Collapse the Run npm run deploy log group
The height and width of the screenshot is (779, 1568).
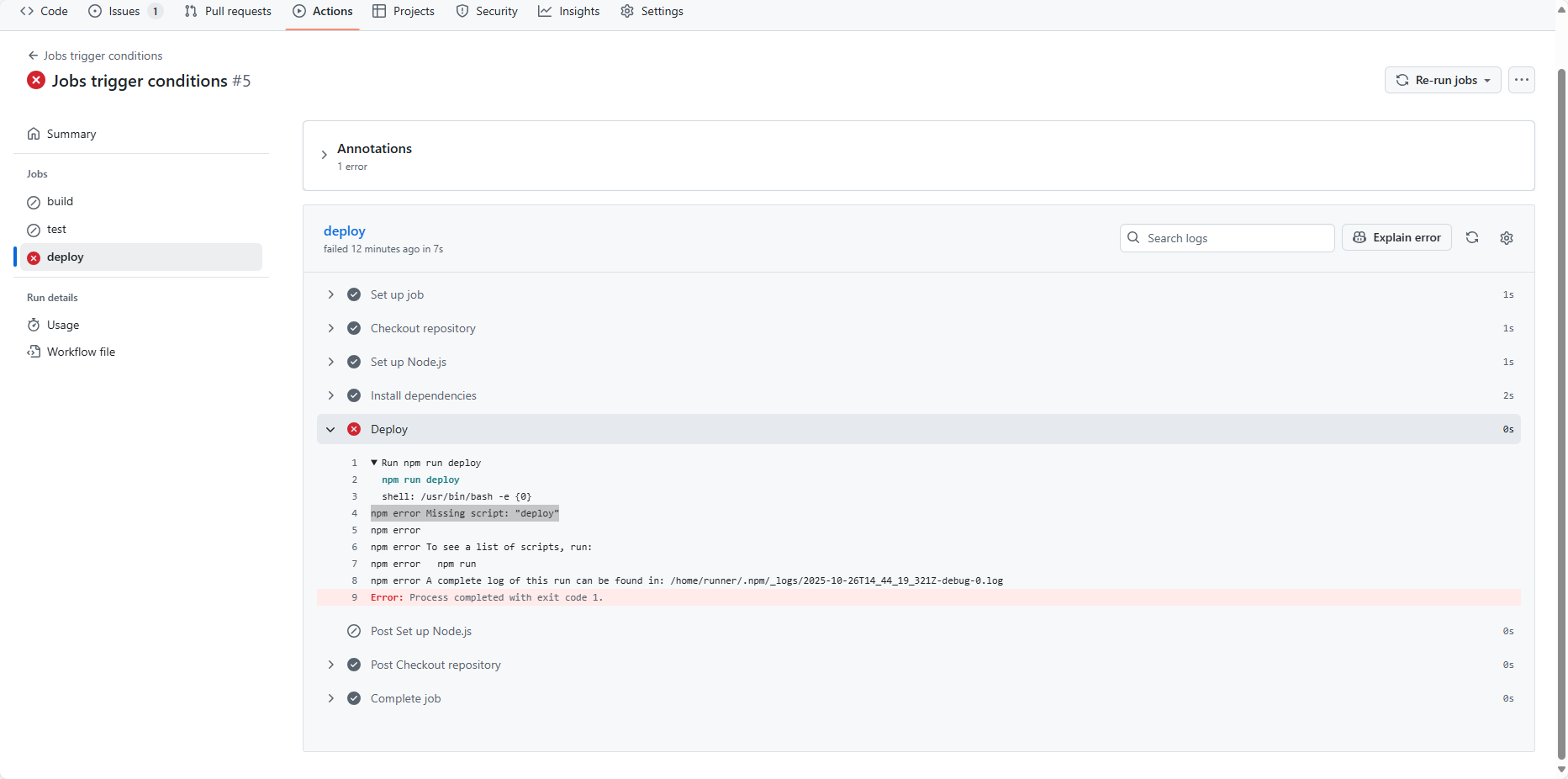tap(374, 463)
